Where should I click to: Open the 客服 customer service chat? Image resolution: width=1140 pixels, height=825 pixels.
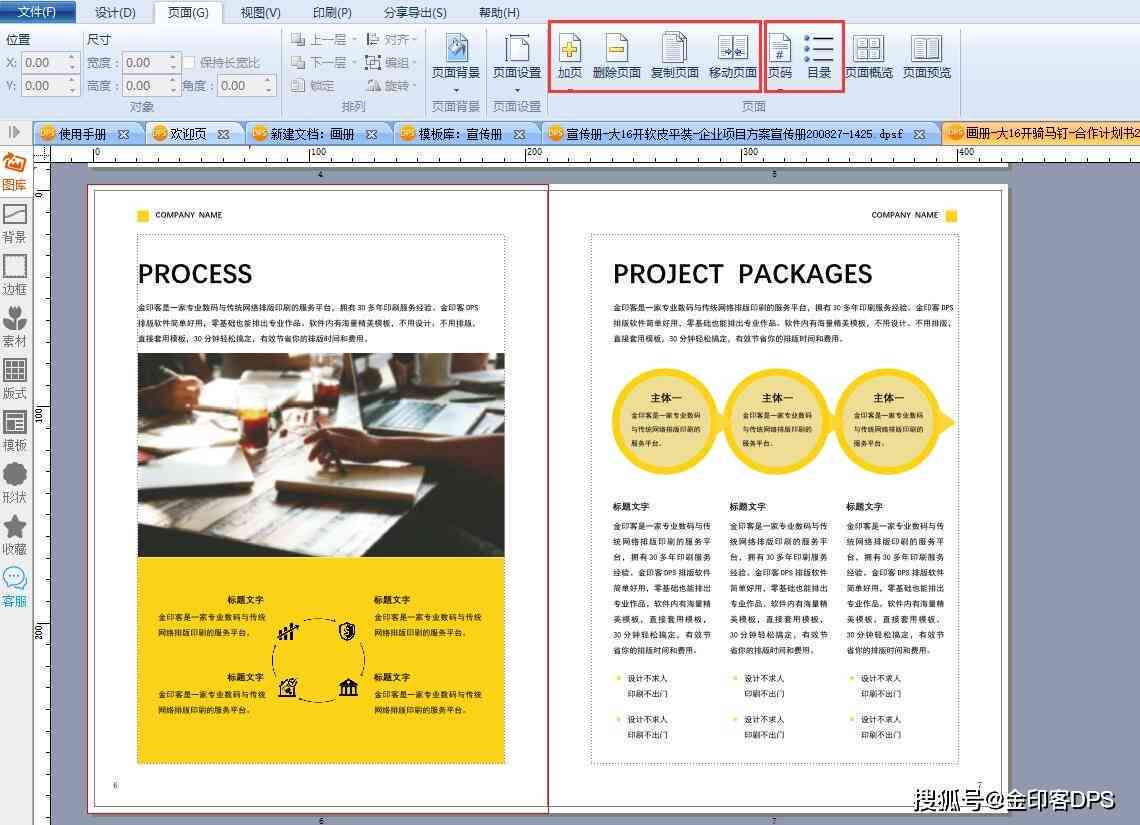pos(15,587)
